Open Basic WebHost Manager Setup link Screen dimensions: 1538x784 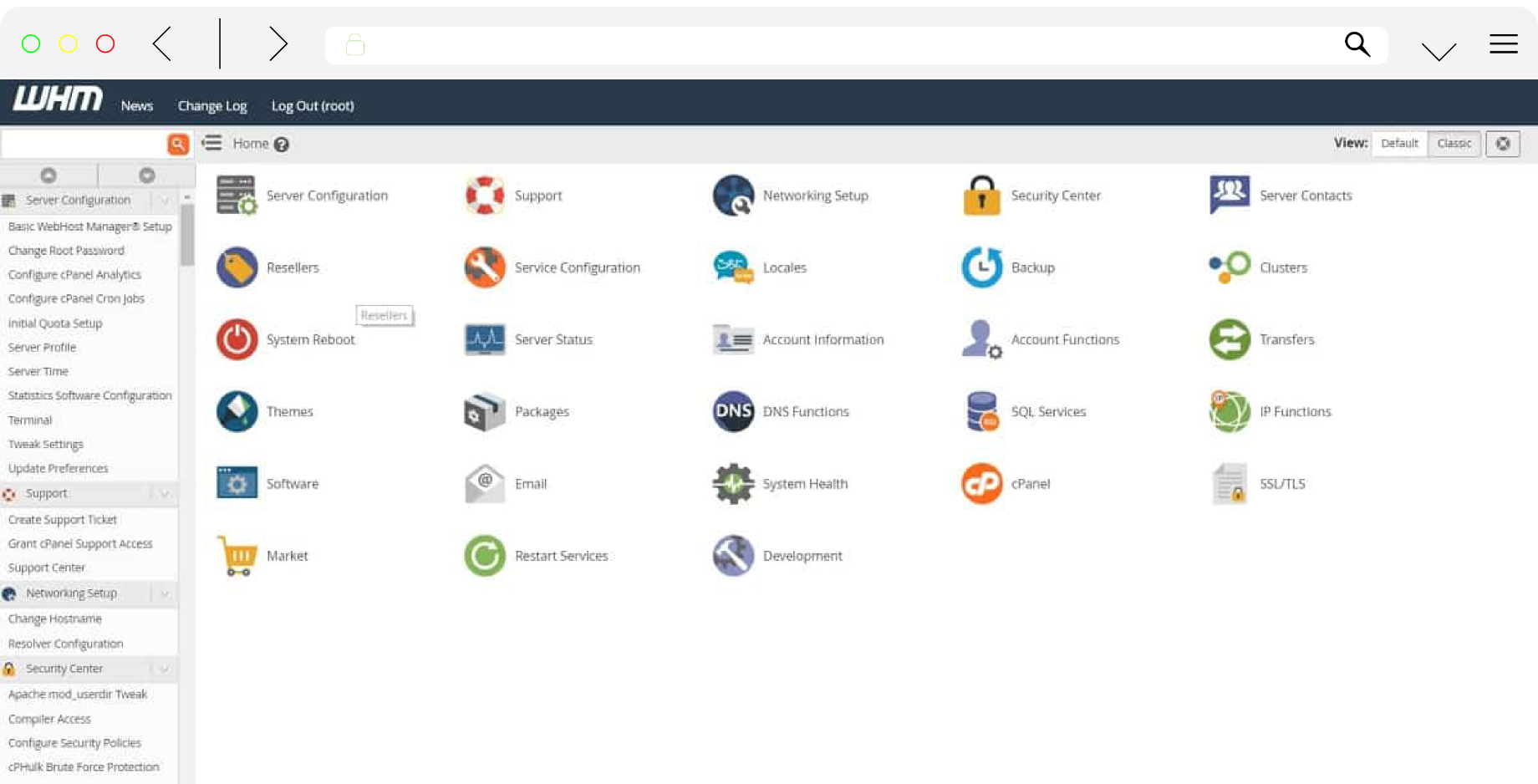click(x=89, y=227)
